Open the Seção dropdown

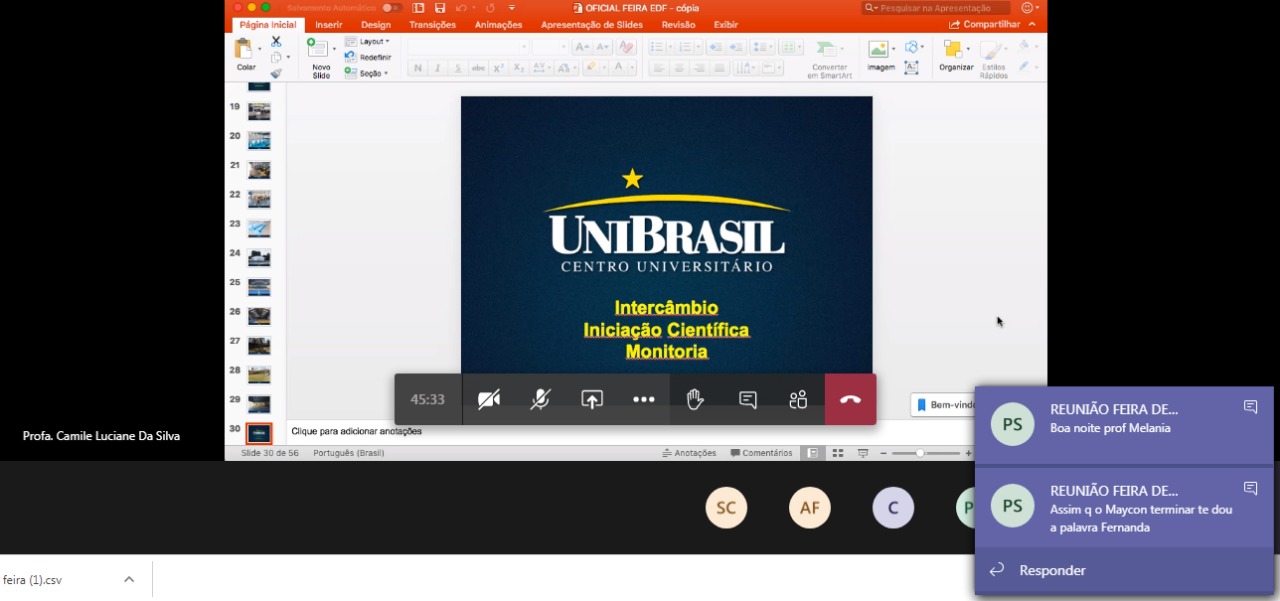point(366,73)
